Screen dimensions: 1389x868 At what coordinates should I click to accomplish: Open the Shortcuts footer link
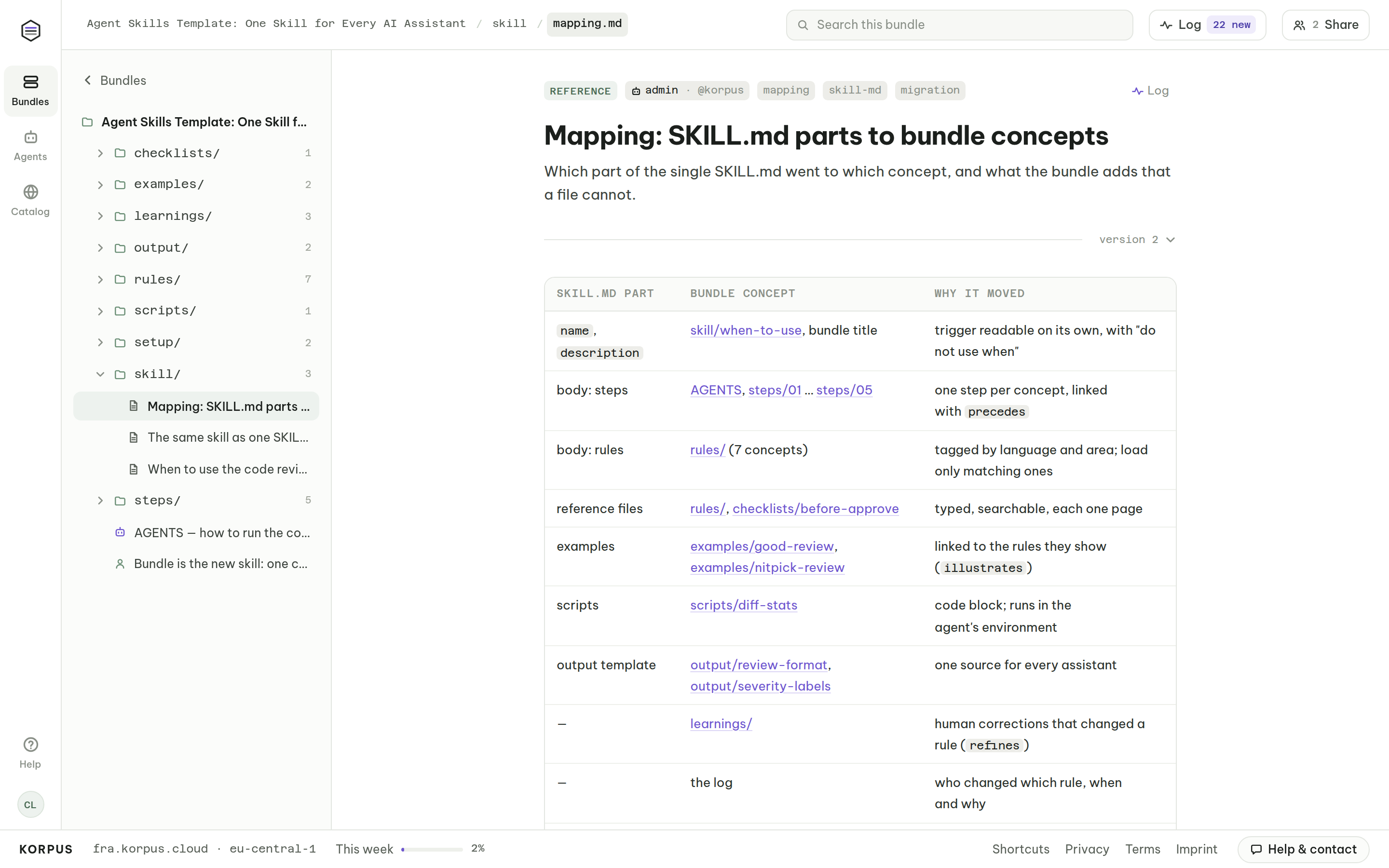(1021, 849)
